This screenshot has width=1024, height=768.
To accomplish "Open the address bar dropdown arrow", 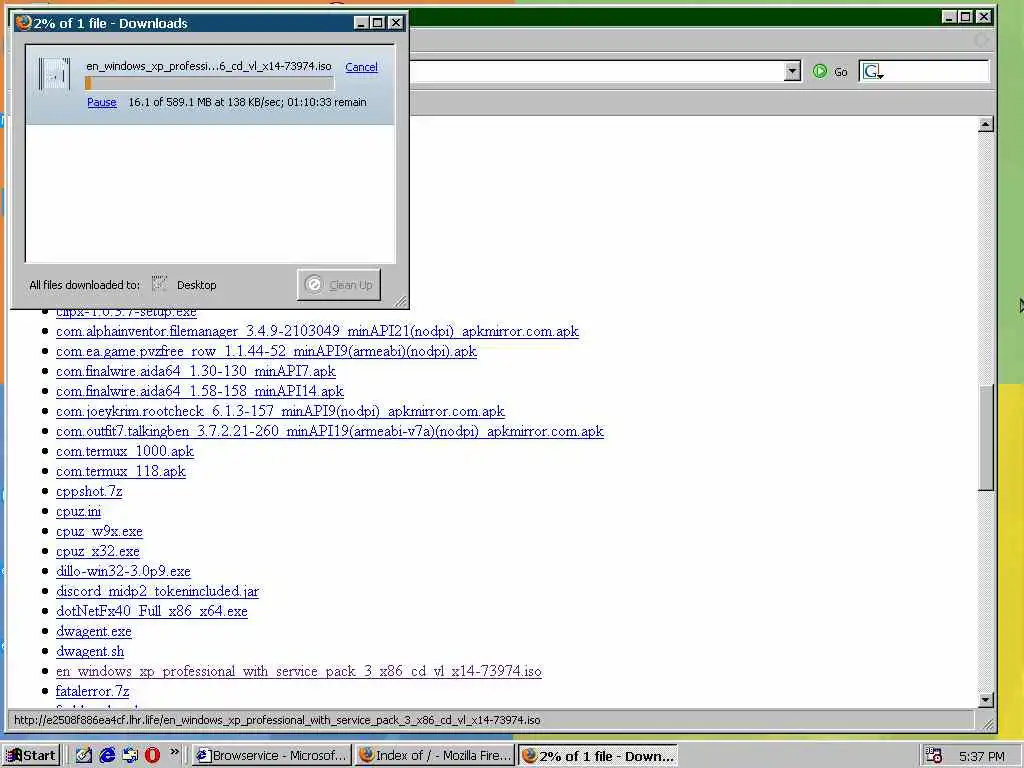I will (x=792, y=71).
